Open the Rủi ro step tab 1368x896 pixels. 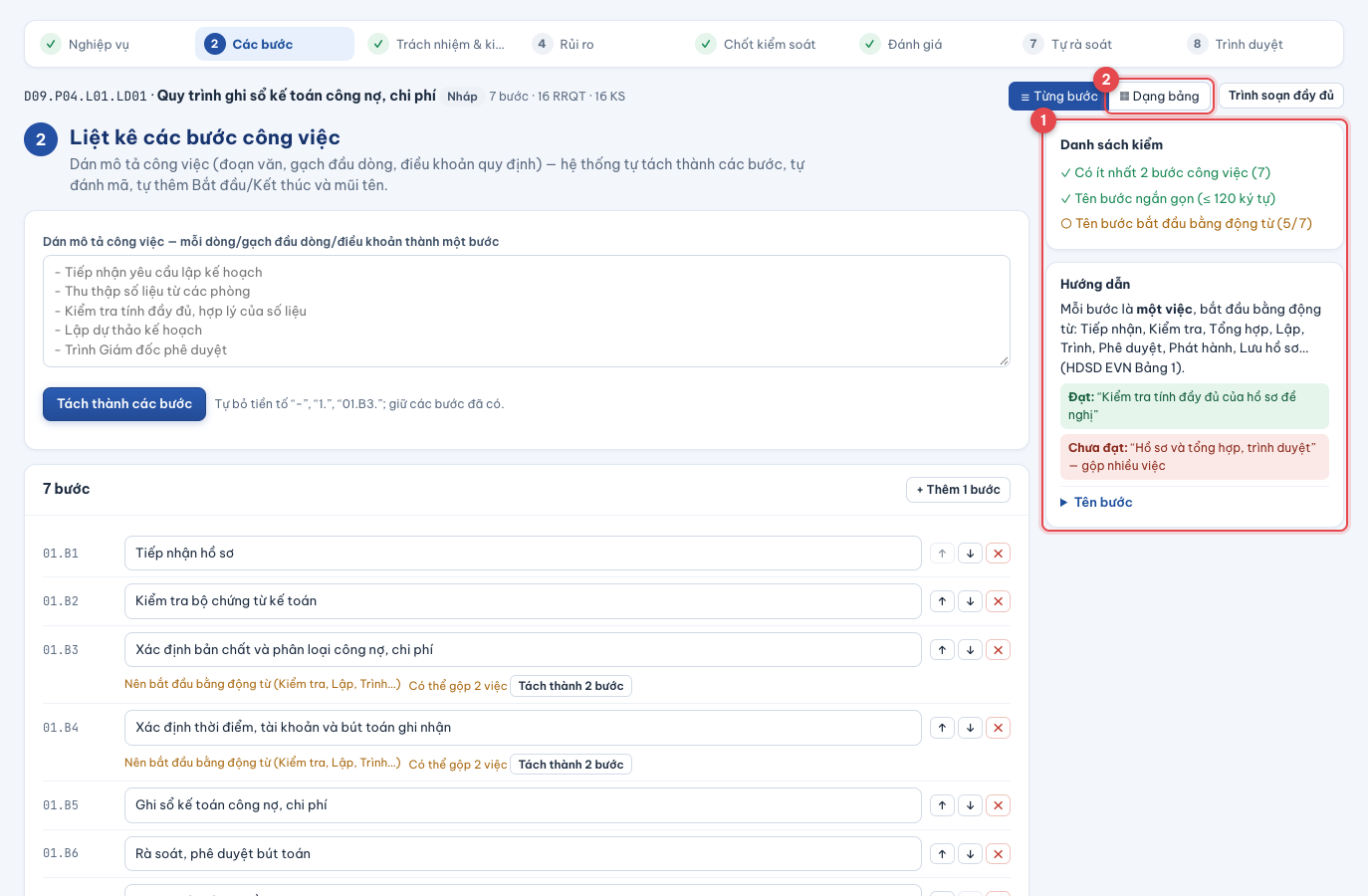click(x=602, y=44)
